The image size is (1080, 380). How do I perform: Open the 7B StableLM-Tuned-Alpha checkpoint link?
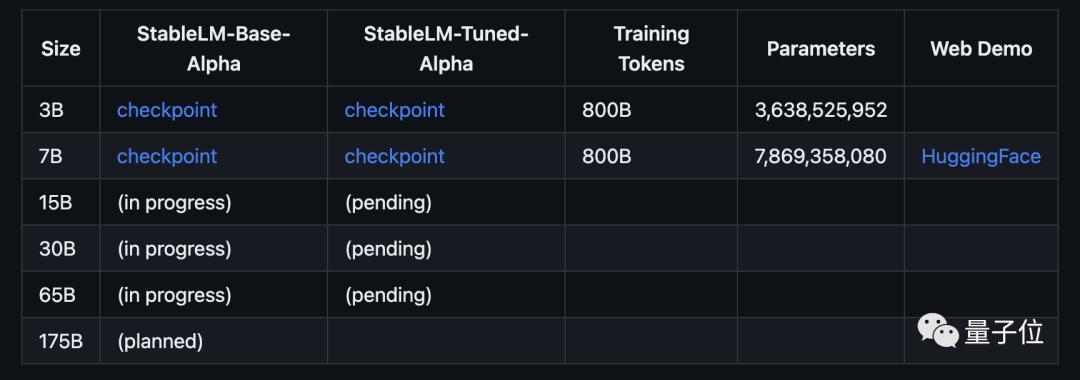tap(395, 156)
